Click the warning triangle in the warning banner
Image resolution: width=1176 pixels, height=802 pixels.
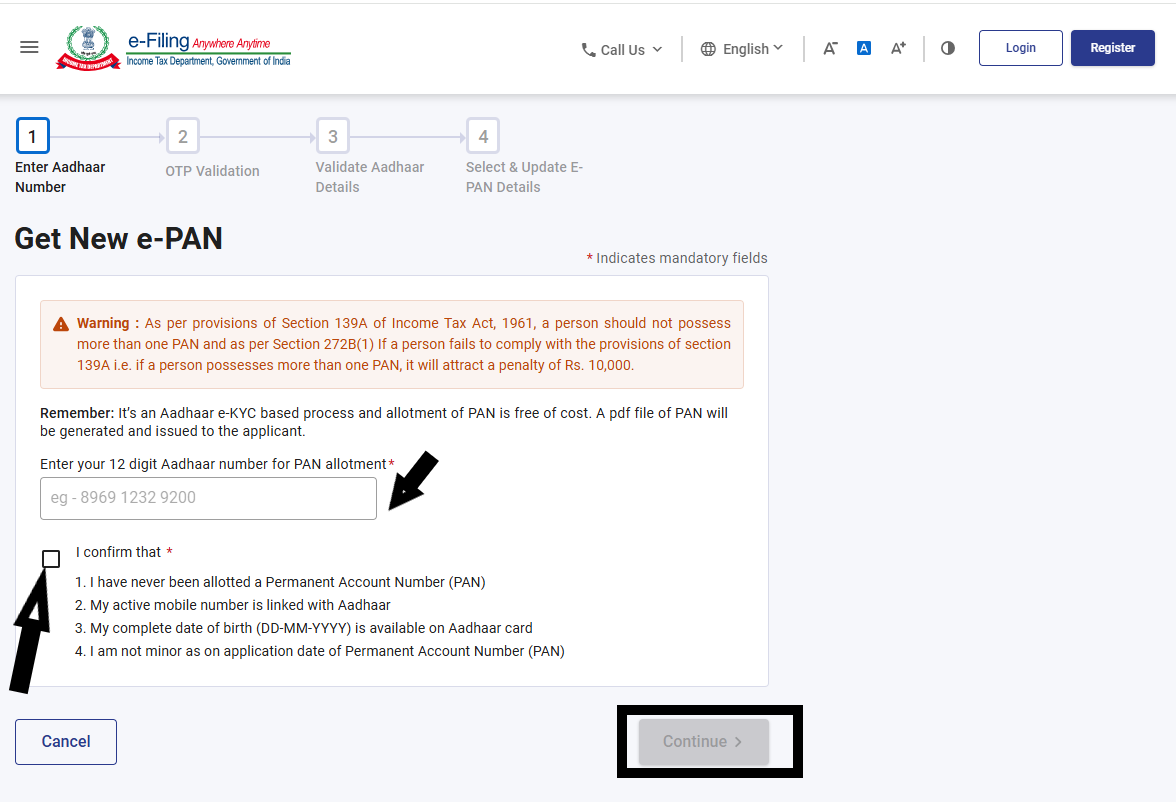coord(60,322)
